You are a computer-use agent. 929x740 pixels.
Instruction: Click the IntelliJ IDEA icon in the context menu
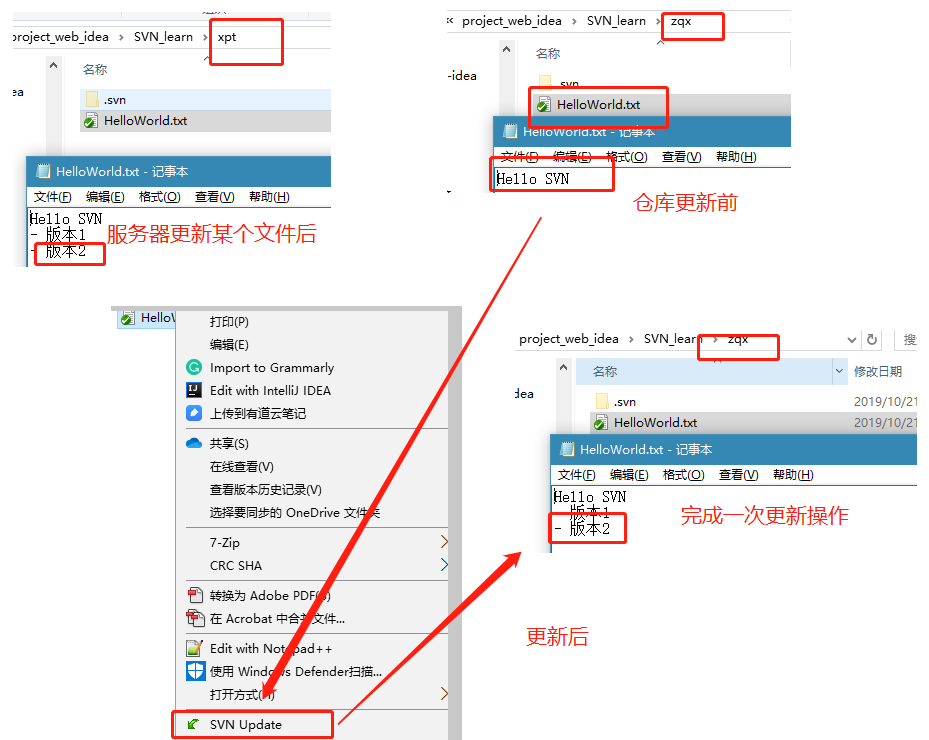pyautogui.click(x=196, y=390)
